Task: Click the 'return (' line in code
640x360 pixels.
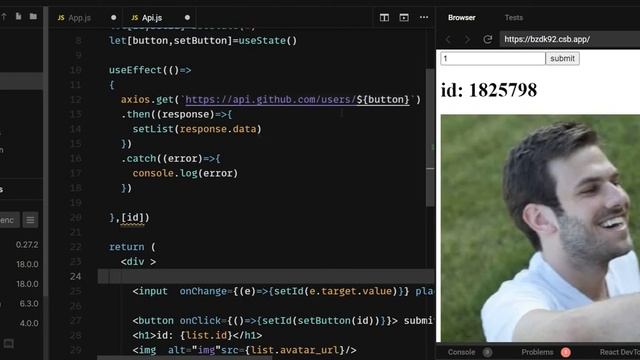Action: 132,247
